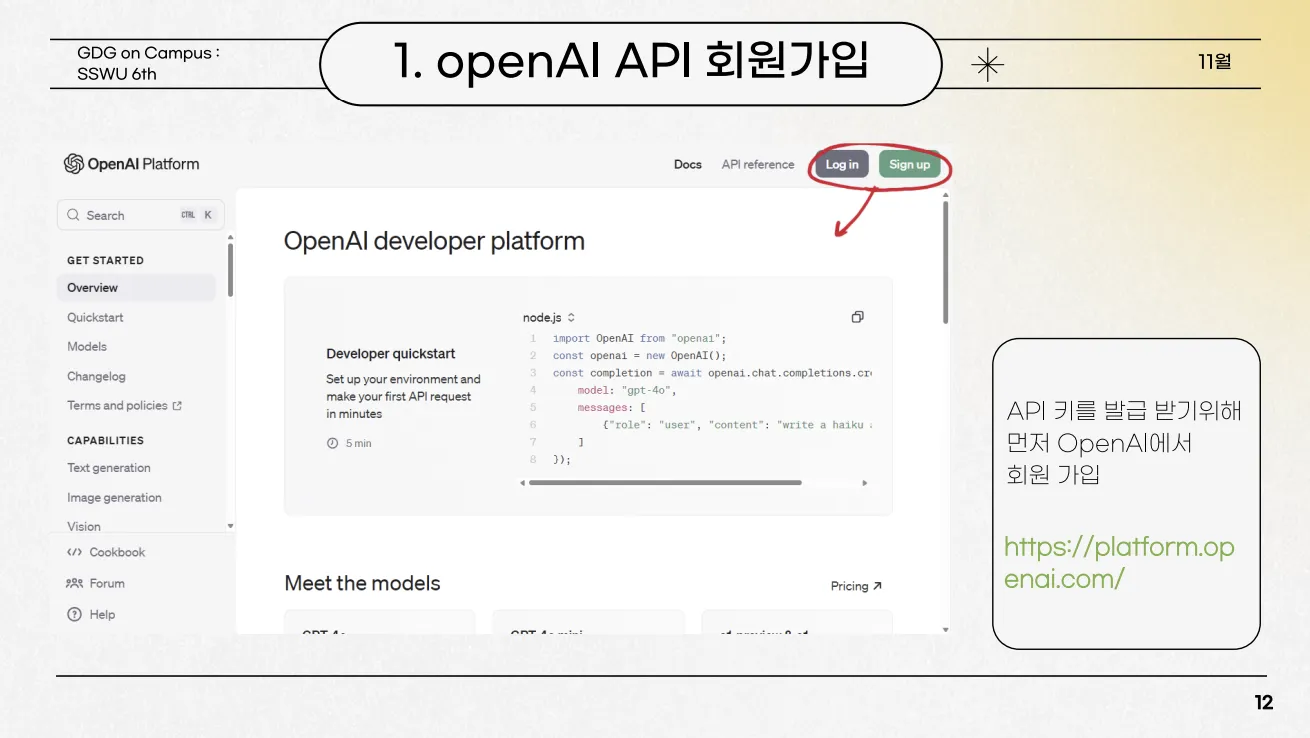Open Vision in the sidebar
The image size is (1310, 738).
(x=84, y=526)
